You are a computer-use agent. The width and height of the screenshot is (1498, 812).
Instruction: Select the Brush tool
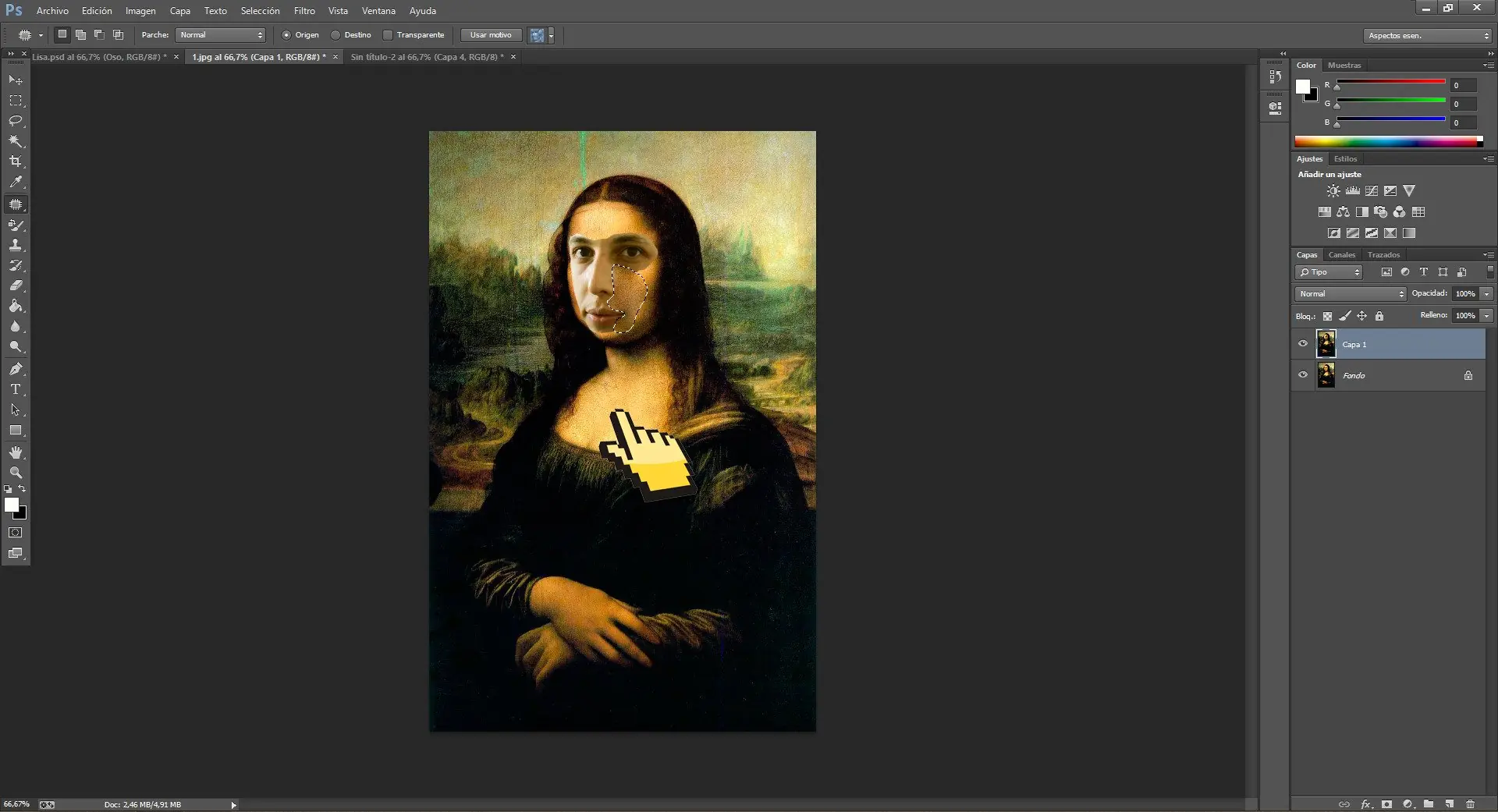[16, 225]
